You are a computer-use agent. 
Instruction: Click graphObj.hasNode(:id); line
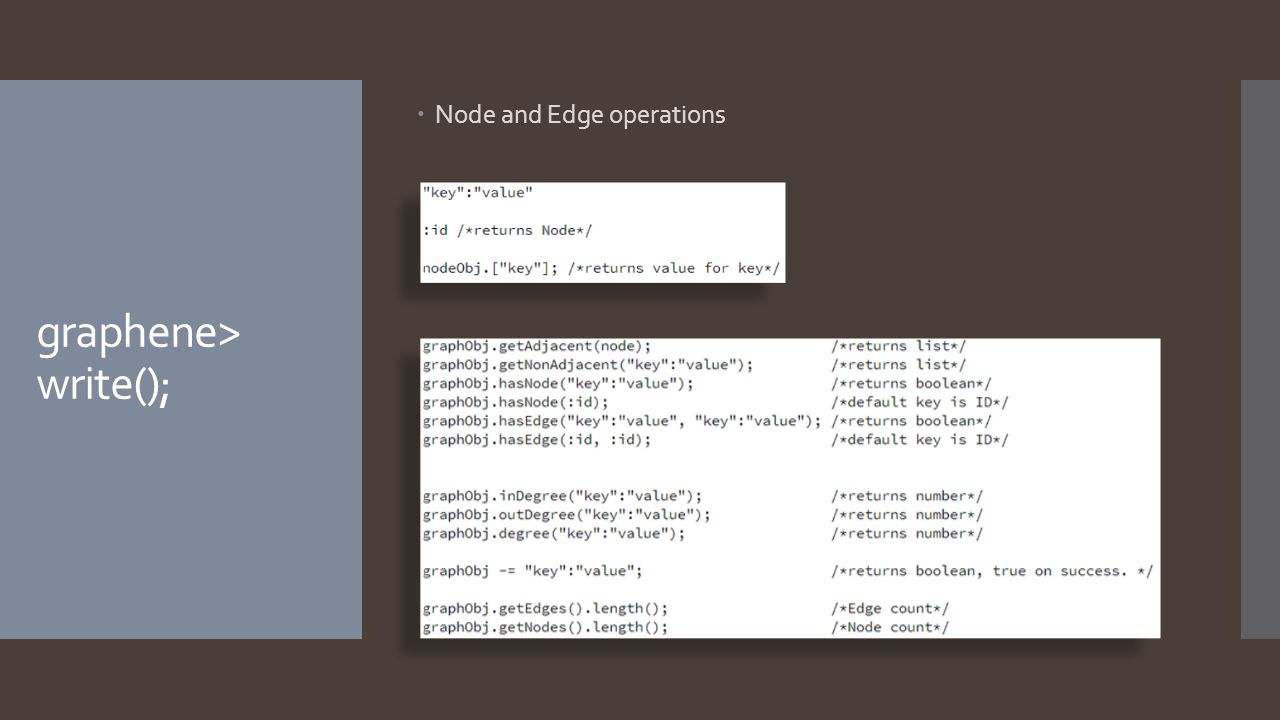point(516,402)
